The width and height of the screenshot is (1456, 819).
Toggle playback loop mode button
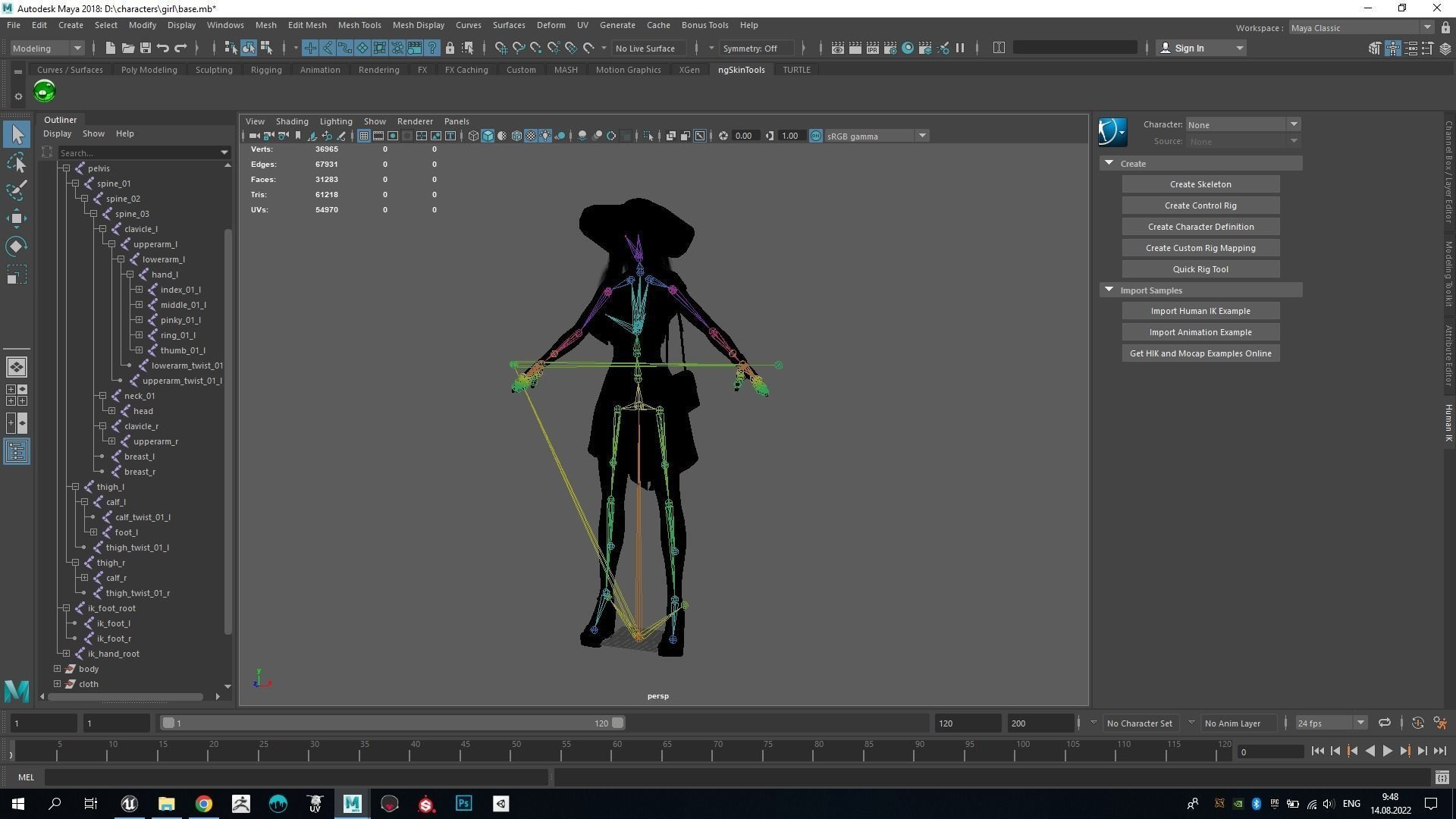(1384, 723)
